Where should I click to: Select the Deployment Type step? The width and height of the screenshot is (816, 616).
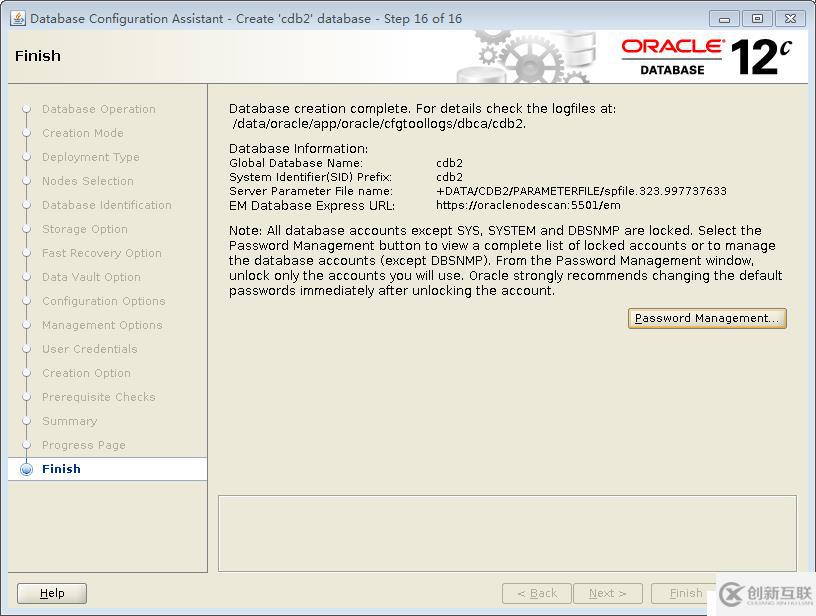[91, 157]
